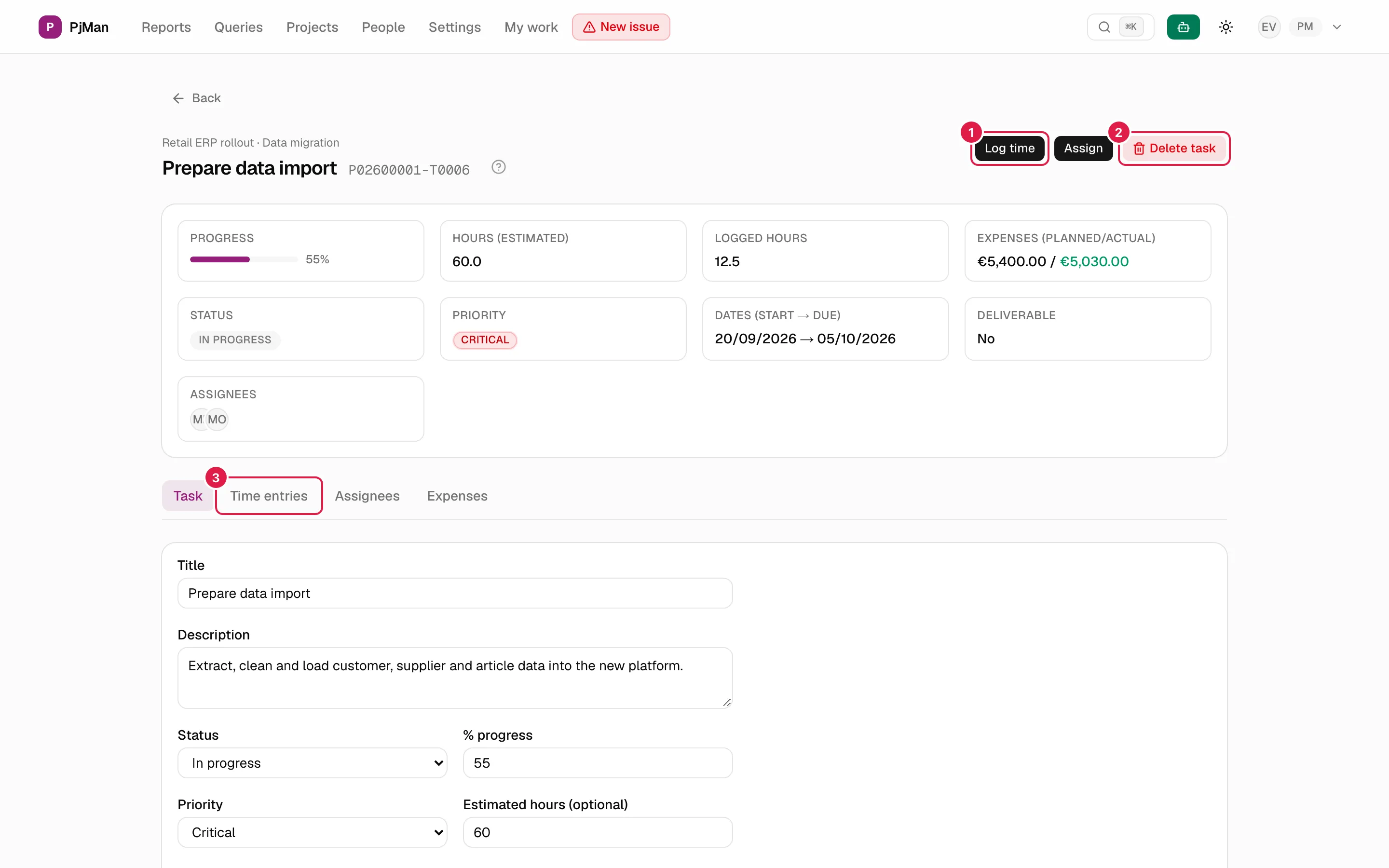This screenshot has height=868, width=1389.
Task: Go back using the Back arrow
Action: pyautogui.click(x=197, y=98)
